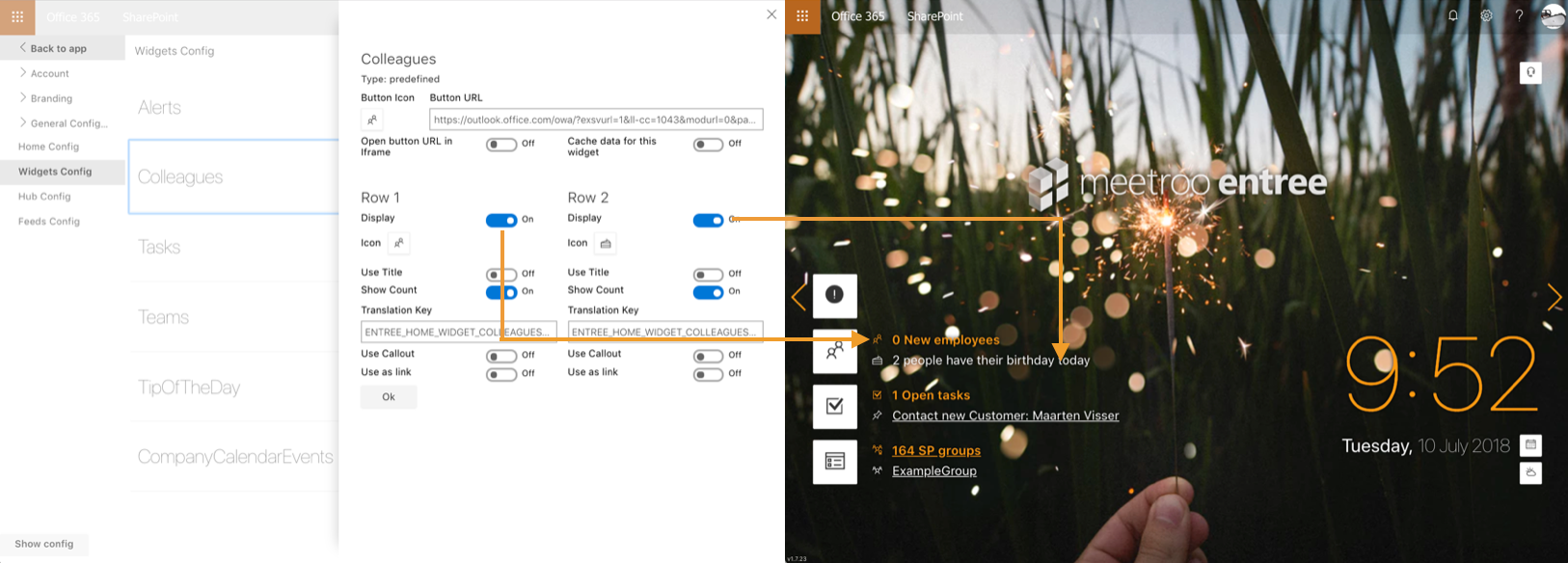The width and height of the screenshot is (1568, 563).
Task: Open the ExampleGroup link
Action: [934, 470]
